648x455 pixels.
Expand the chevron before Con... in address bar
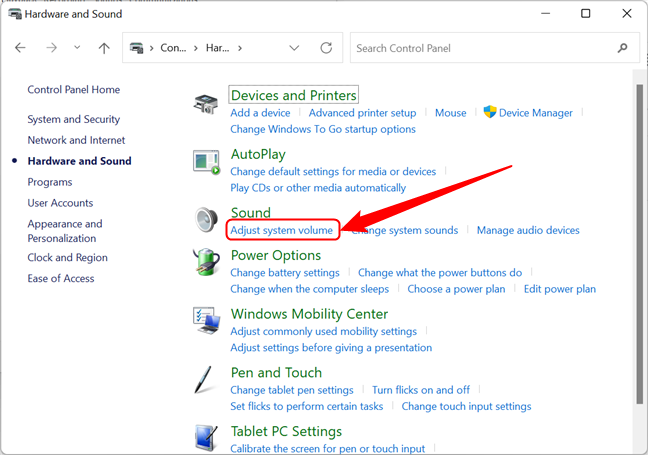(x=152, y=48)
